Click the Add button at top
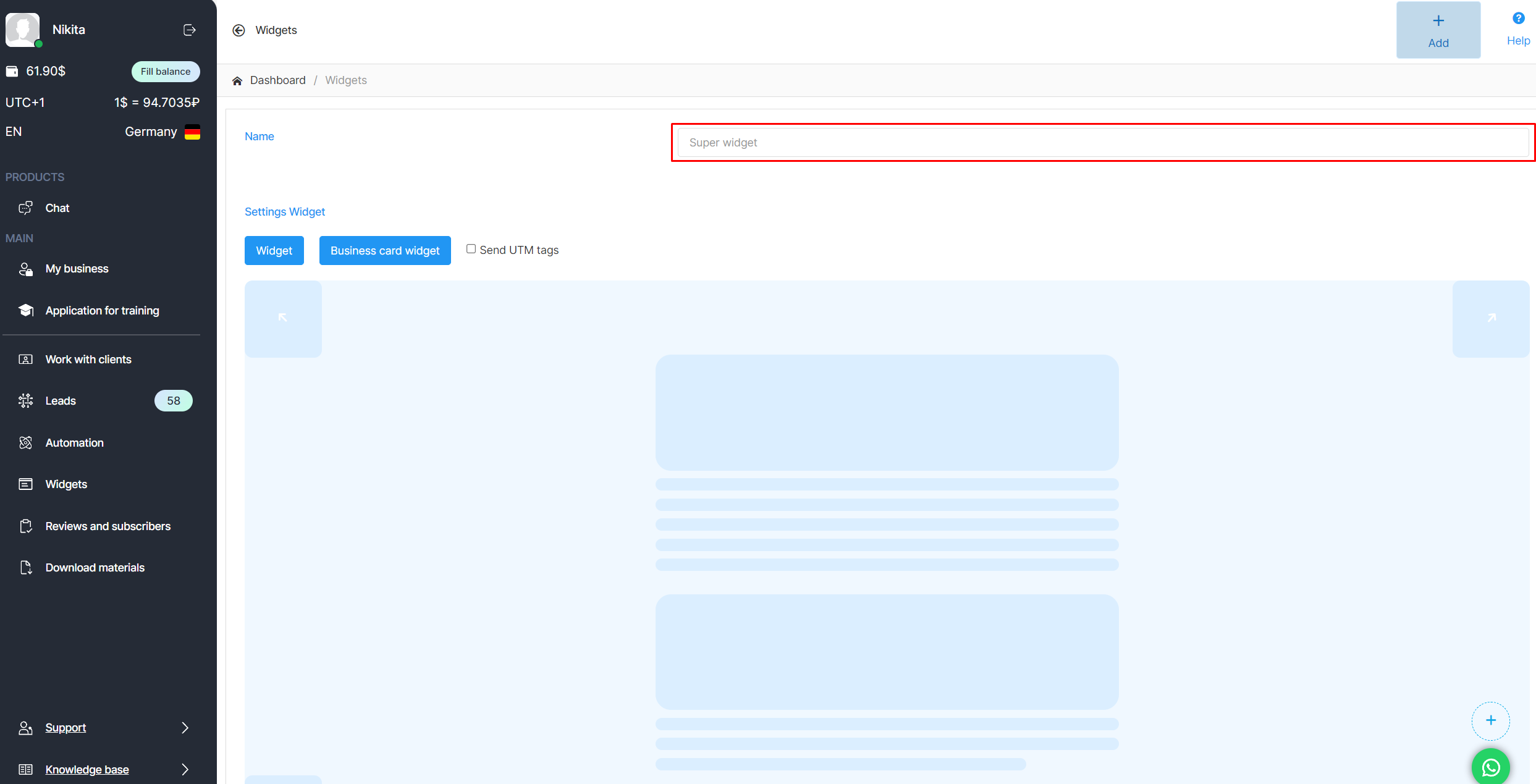Image resolution: width=1536 pixels, height=784 pixels. click(1438, 30)
